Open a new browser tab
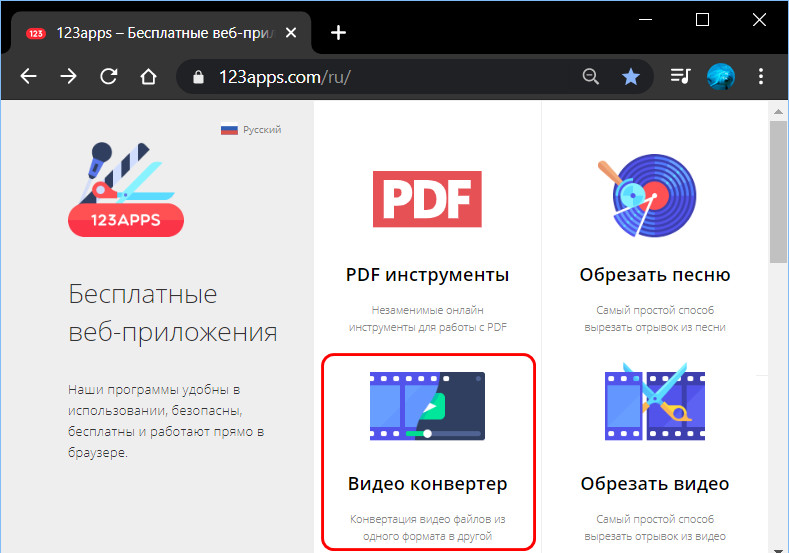The height and width of the screenshot is (553, 789). coord(338,33)
